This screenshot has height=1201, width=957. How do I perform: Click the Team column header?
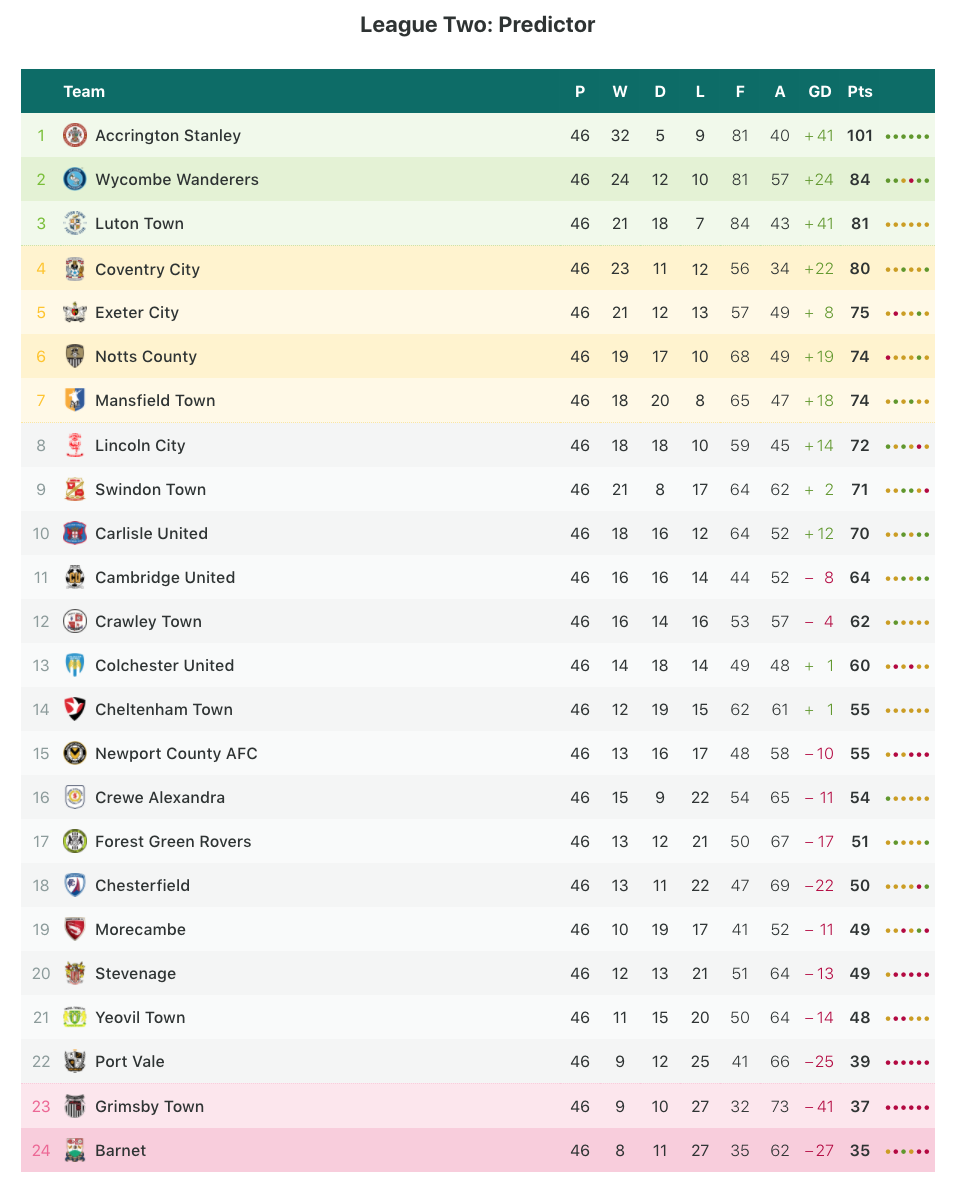tap(84, 91)
